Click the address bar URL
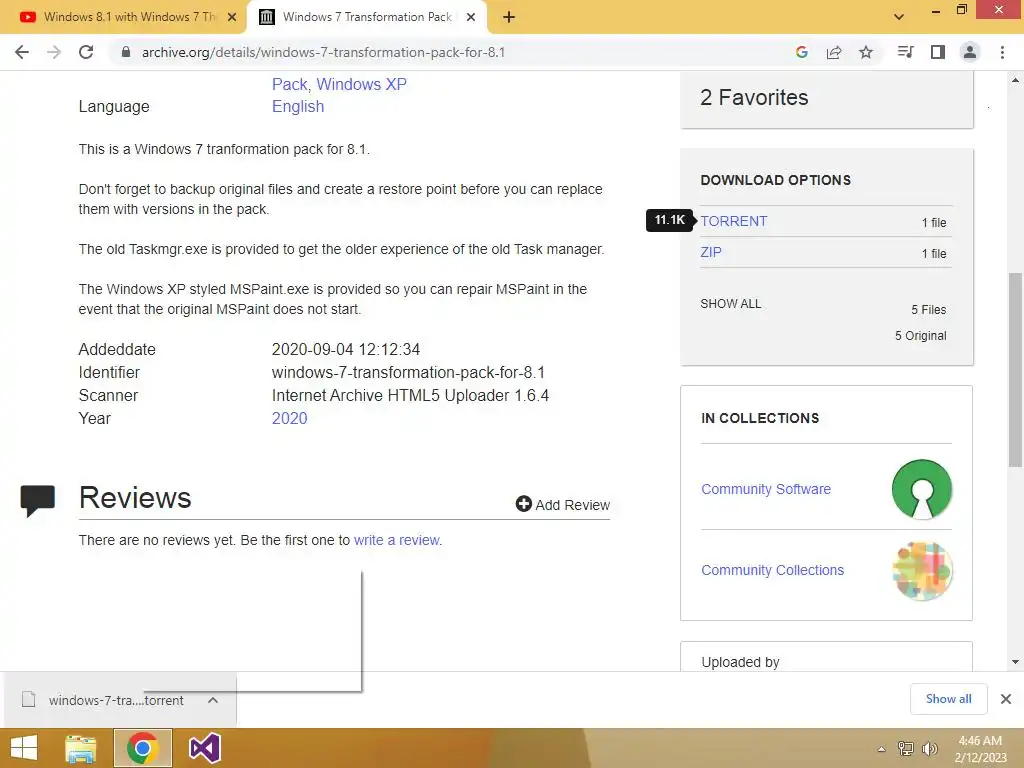The height and width of the screenshot is (768, 1024). 323,52
